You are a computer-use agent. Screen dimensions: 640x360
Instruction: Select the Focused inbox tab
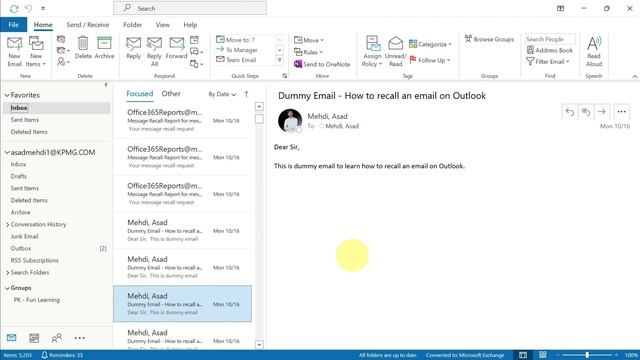(x=140, y=93)
